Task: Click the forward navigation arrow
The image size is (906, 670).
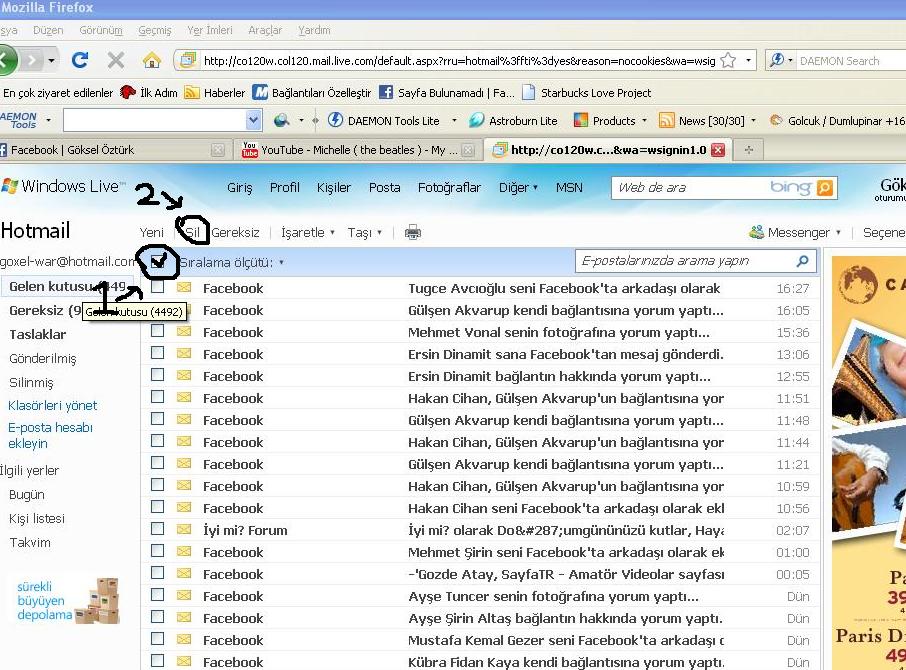Action: [x=33, y=59]
